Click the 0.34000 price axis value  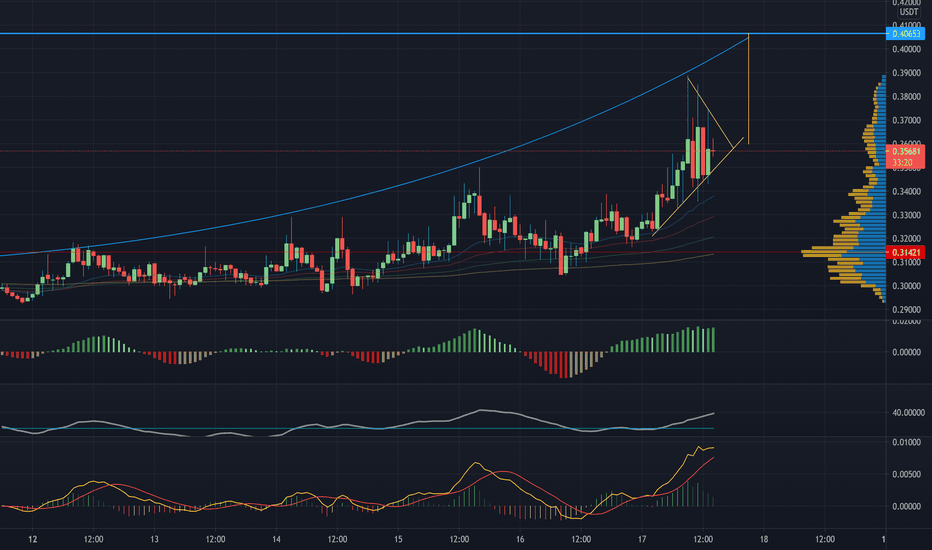906,191
